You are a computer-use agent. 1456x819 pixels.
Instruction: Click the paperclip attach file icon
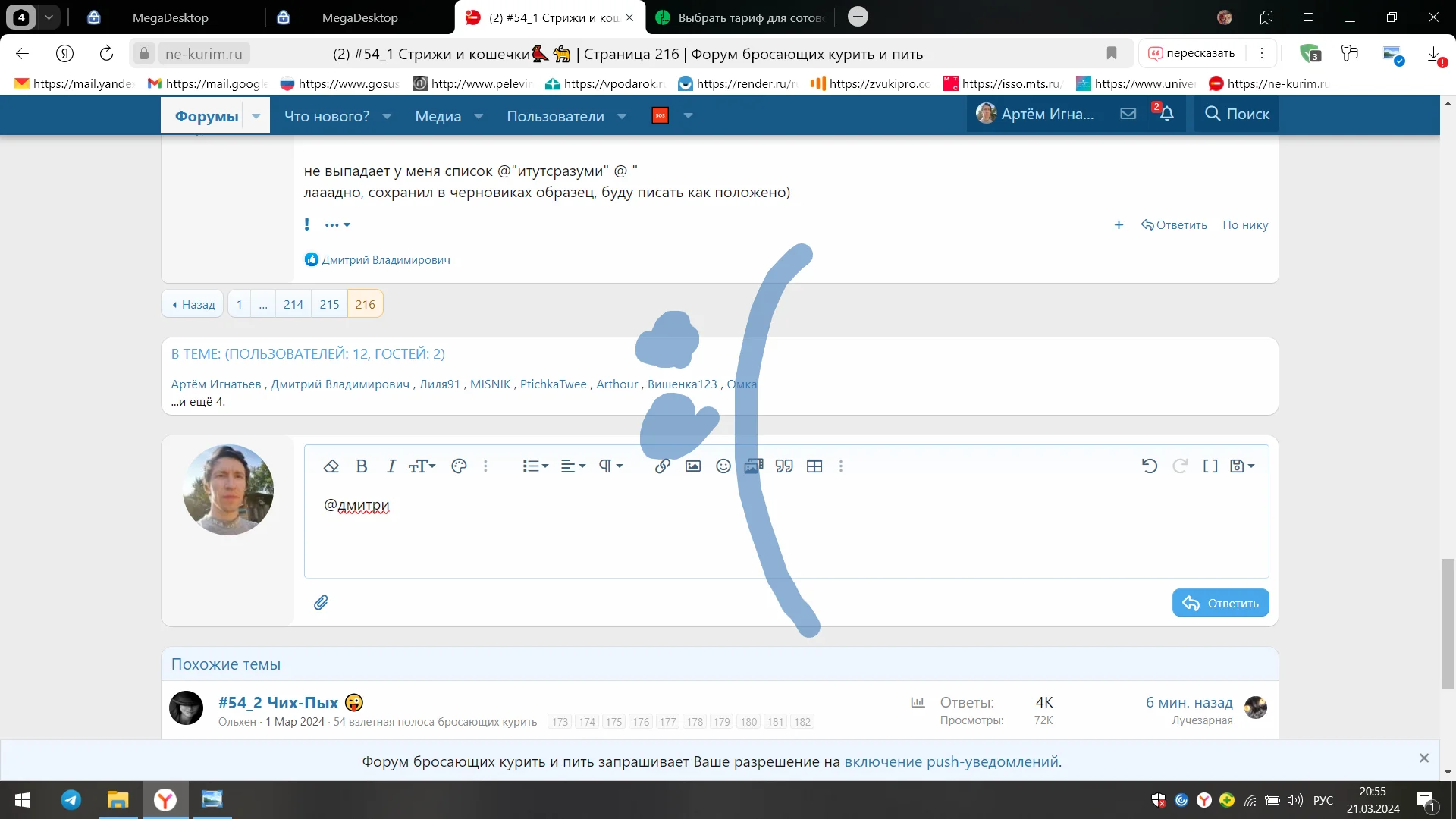tap(321, 603)
